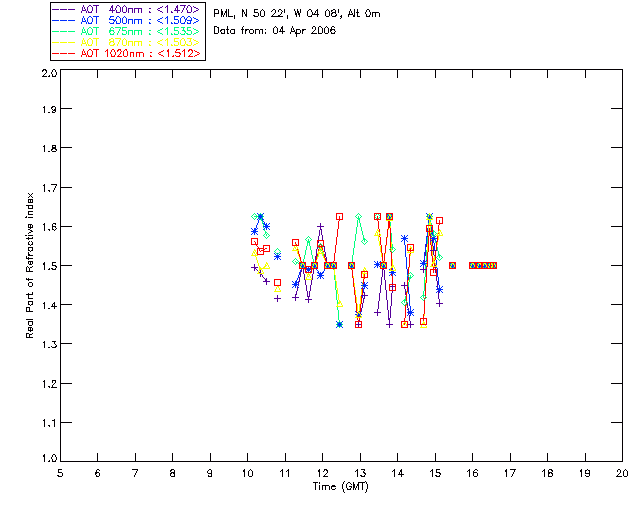Viewport: 640px width, 512px height.
Task: Click the PML location header text
Action: click(x=297, y=14)
